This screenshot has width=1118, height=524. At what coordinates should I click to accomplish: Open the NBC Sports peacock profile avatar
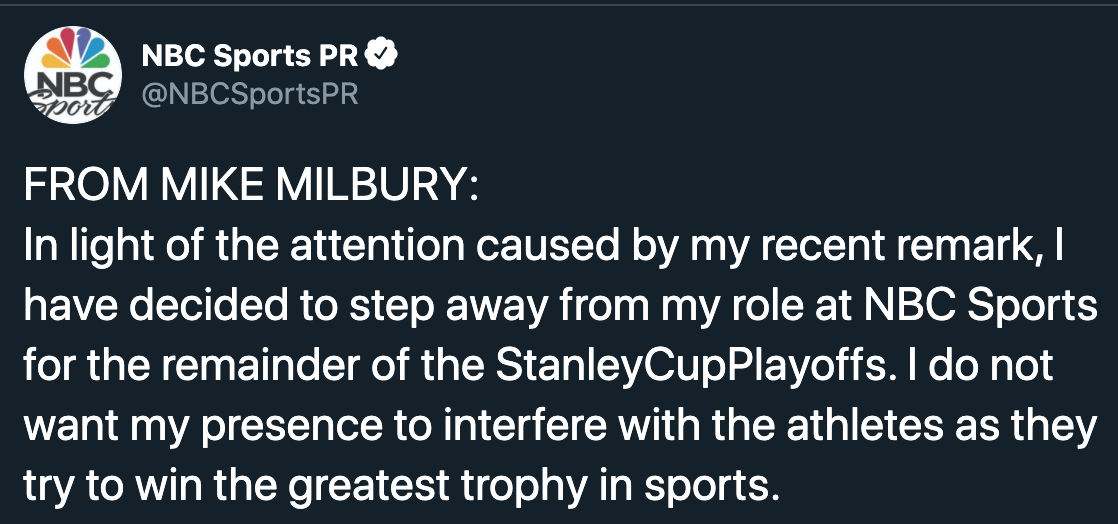pos(73,75)
